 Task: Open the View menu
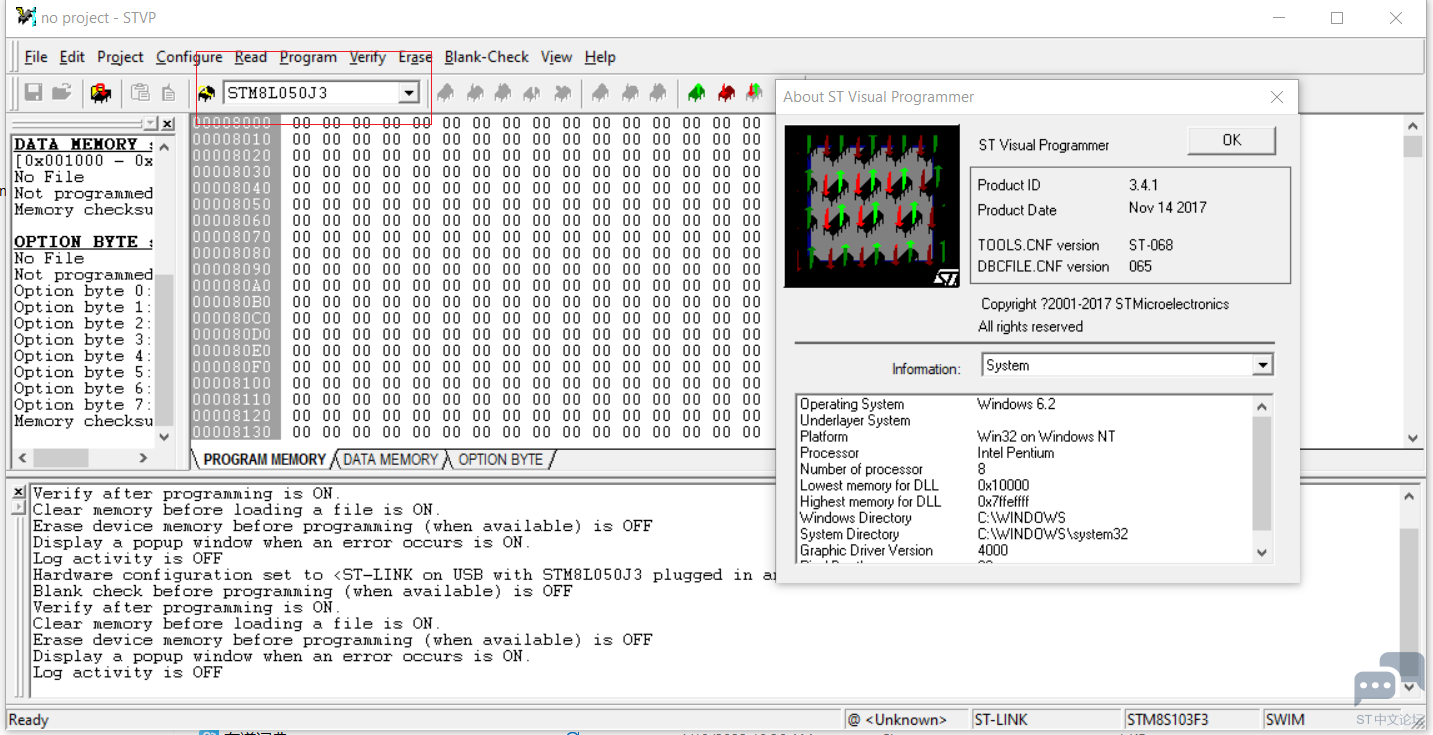[556, 57]
